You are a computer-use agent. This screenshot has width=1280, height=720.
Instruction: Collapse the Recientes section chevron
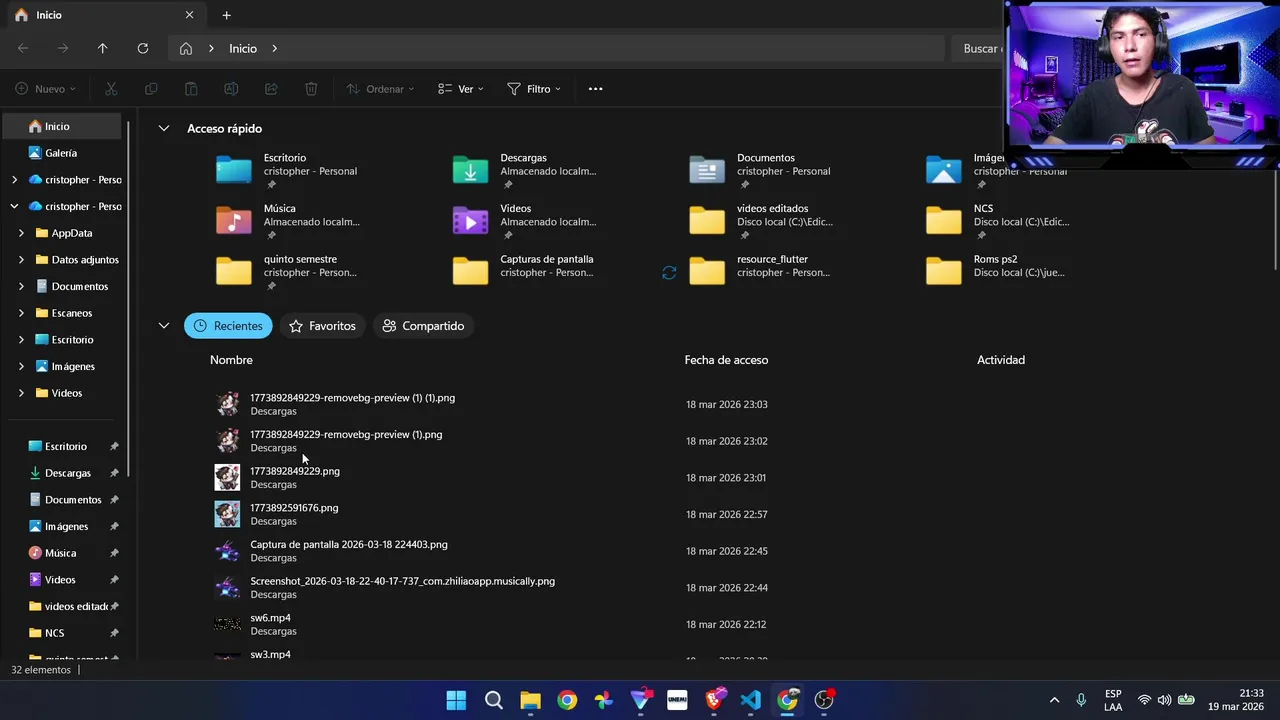(x=163, y=326)
